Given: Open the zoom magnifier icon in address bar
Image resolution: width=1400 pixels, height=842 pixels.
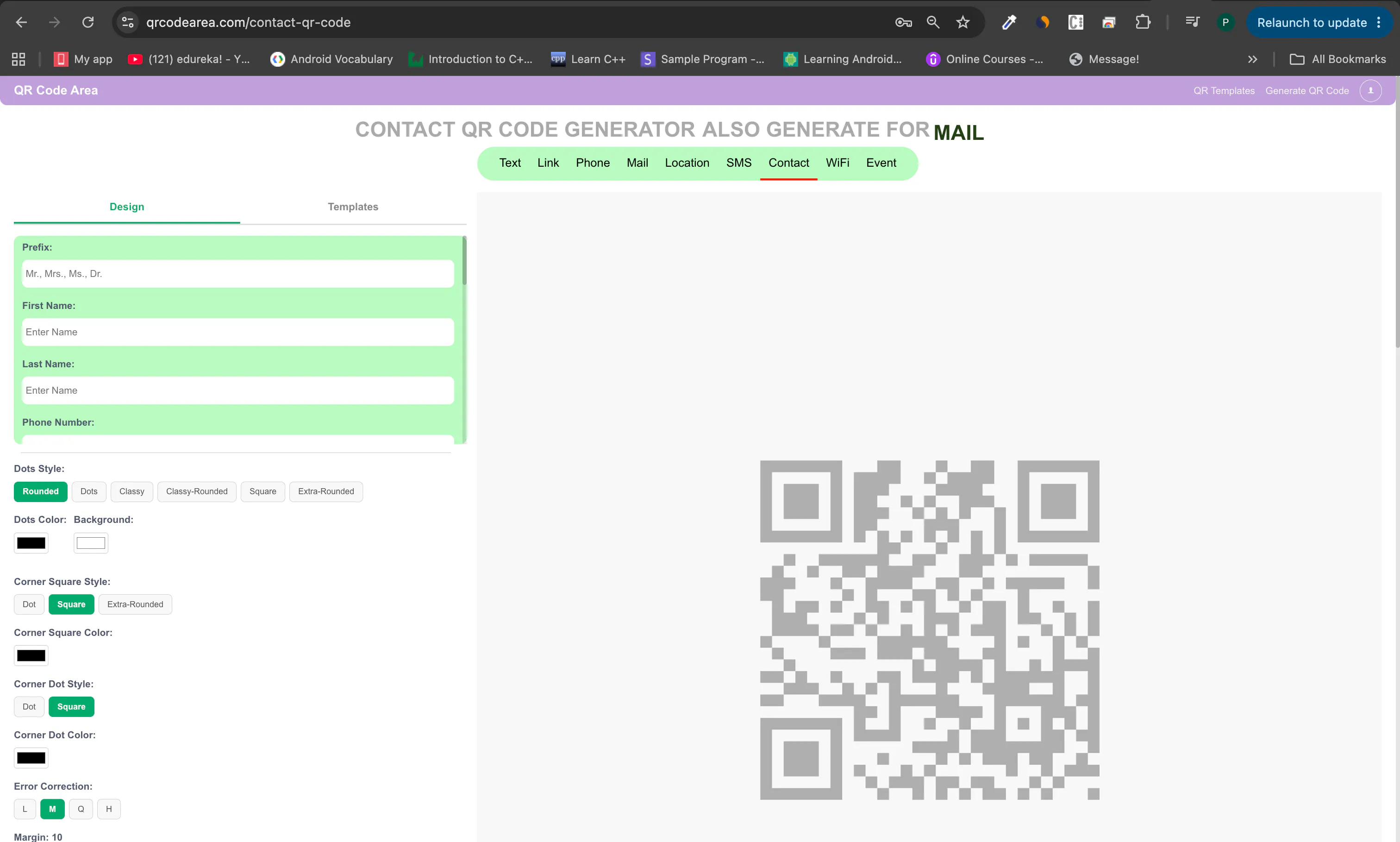Looking at the screenshot, I should coord(933,22).
